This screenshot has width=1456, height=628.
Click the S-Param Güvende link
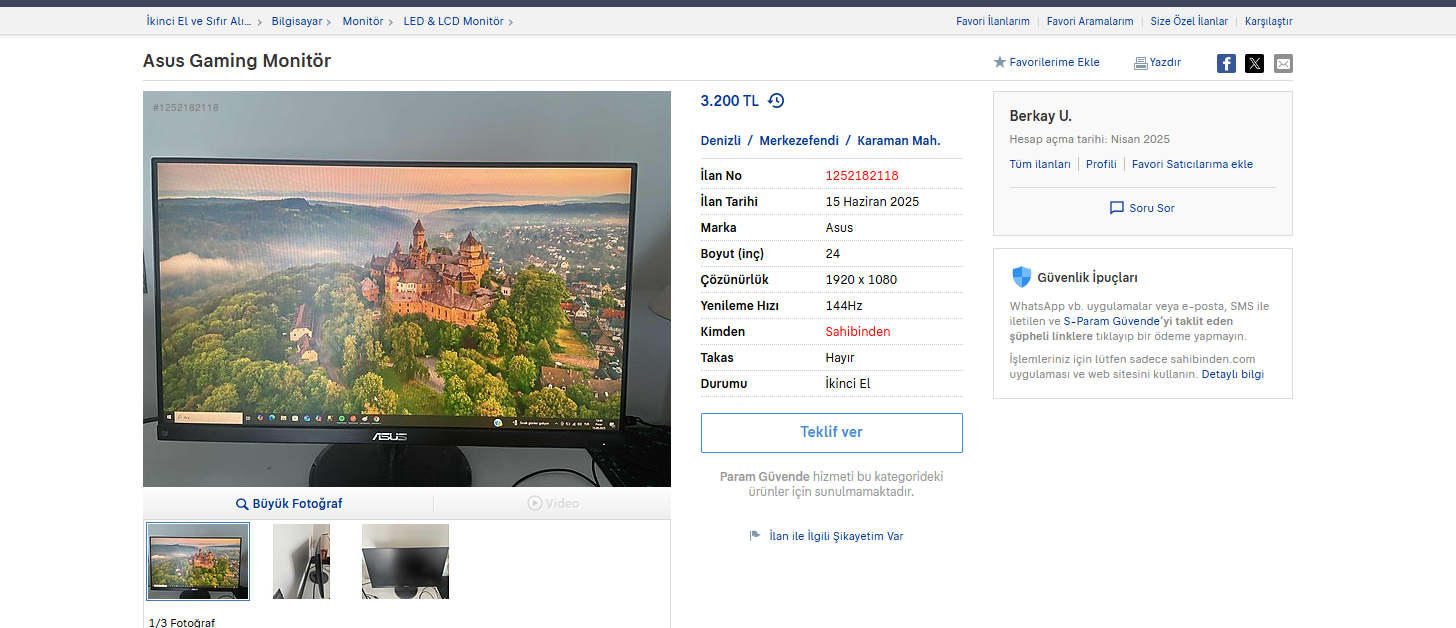tap(1110, 321)
